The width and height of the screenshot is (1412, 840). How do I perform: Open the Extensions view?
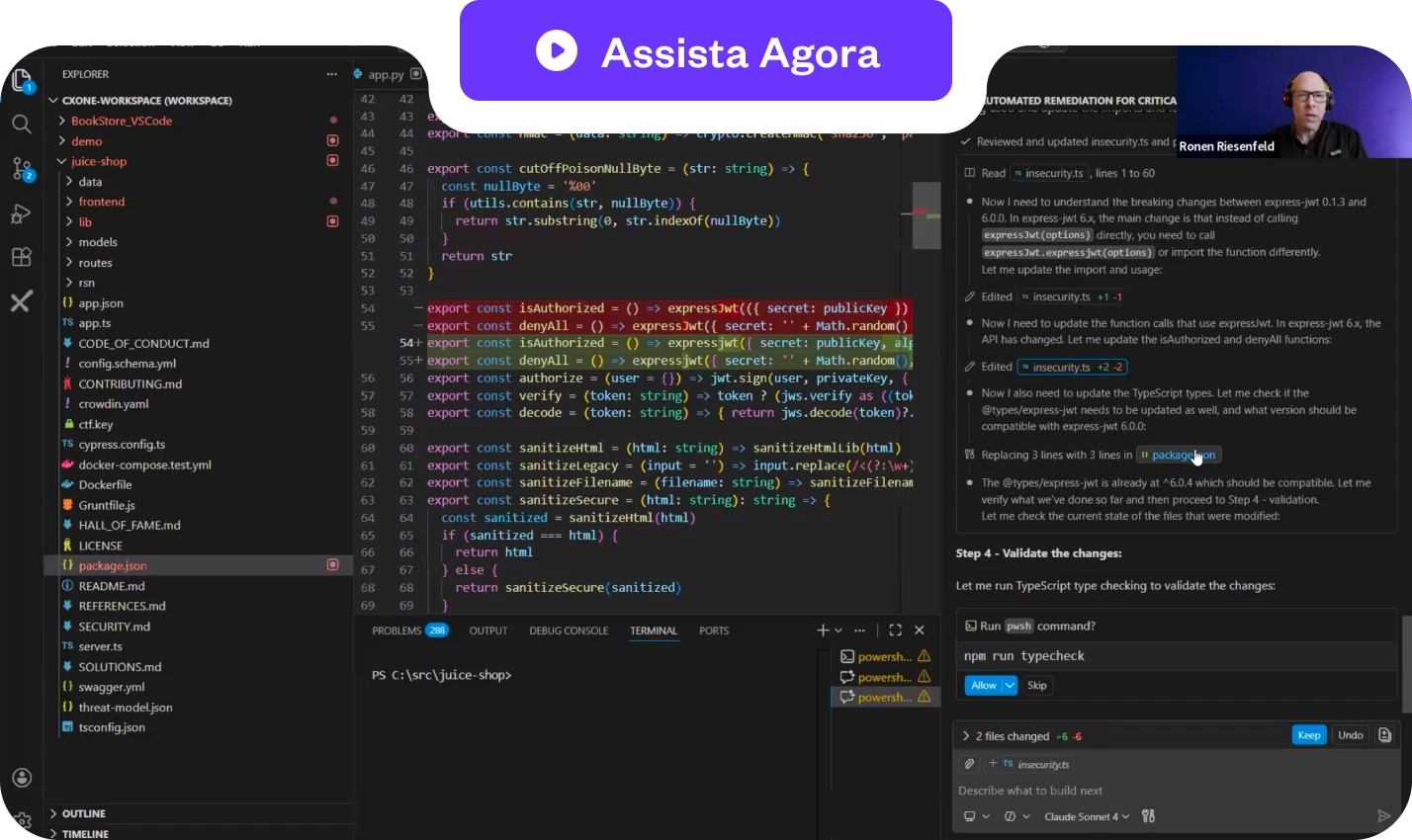[21, 257]
